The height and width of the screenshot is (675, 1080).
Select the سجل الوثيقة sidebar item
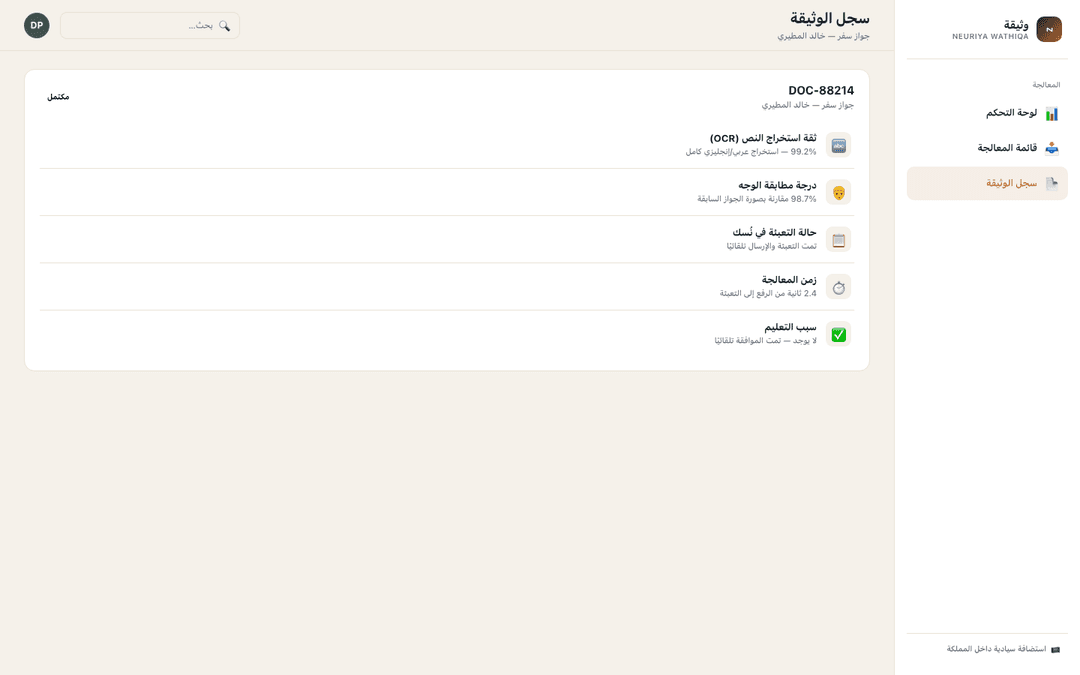pos(987,183)
